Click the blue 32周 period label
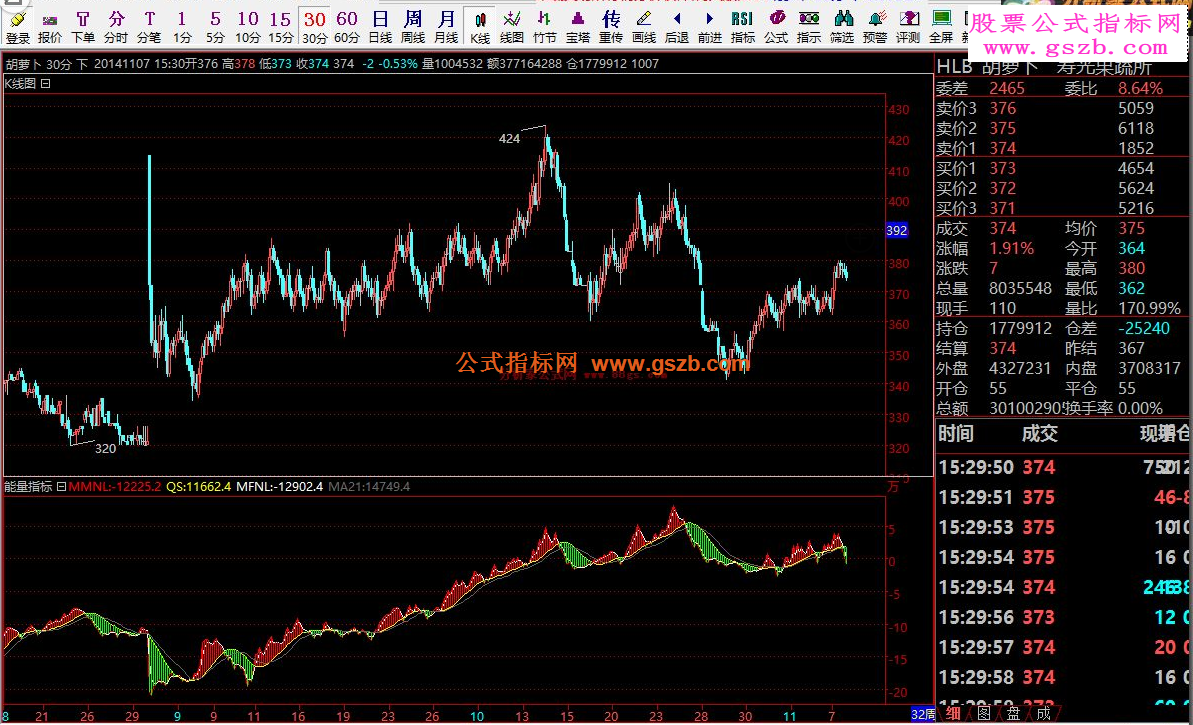Viewport: 1193px width, 725px height. pyautogui.click(x=923, y=714)
